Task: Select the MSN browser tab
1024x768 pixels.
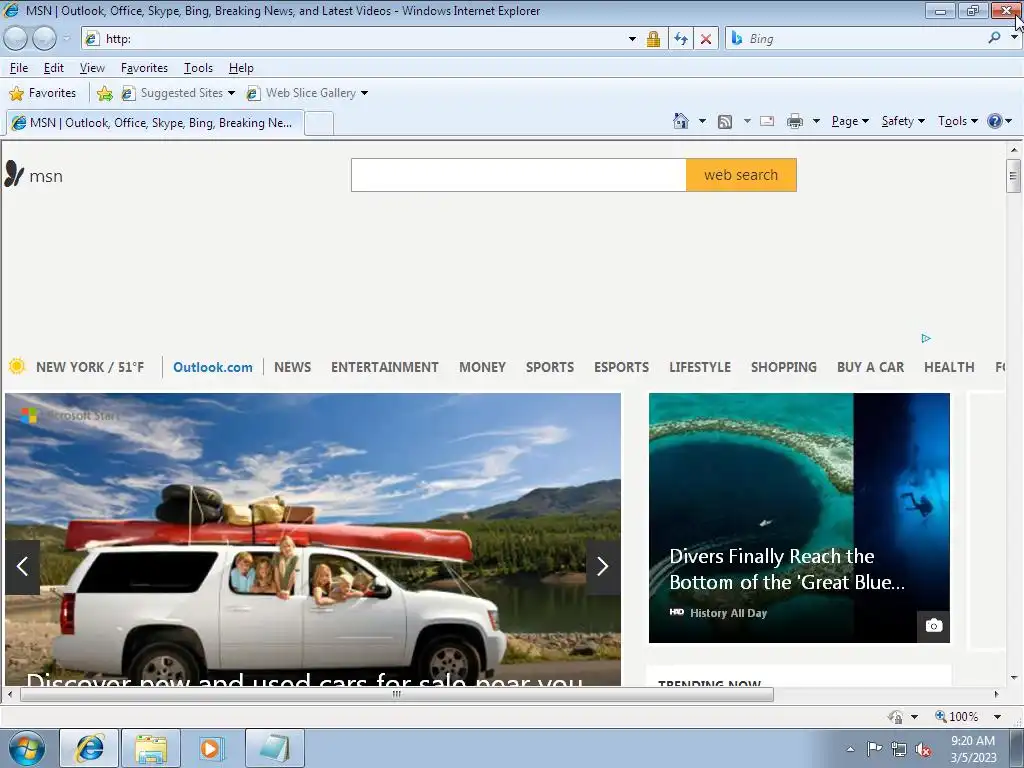Action: pyautogui.click(x=155, y=123)
